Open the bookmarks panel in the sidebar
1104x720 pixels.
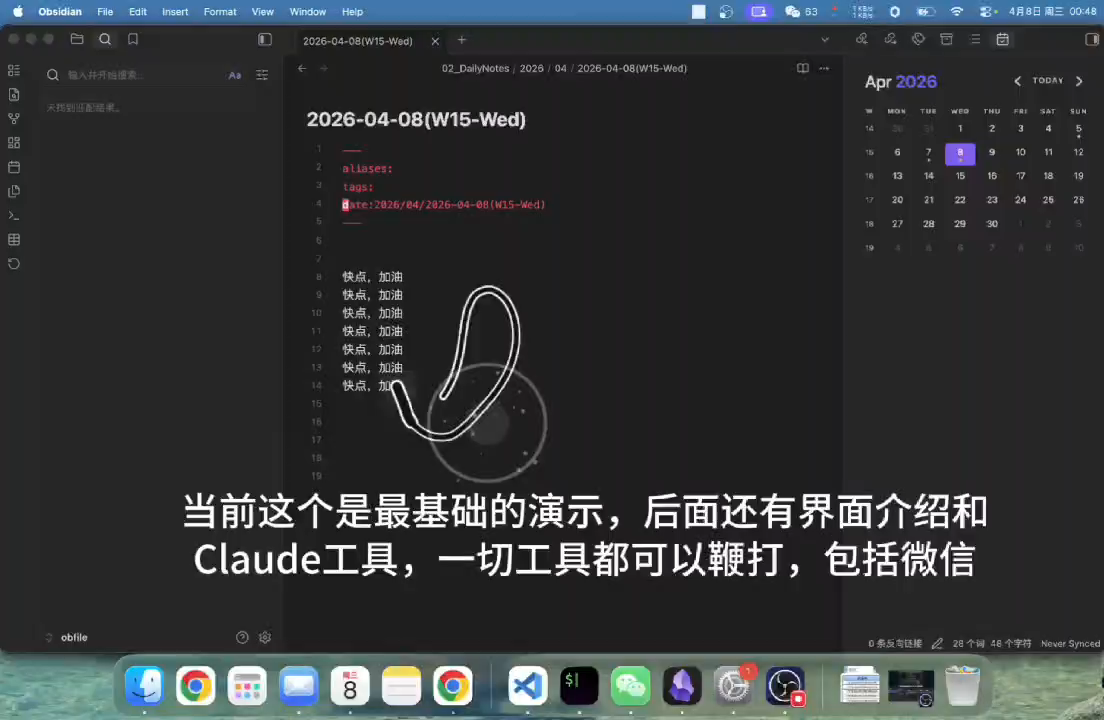click(133, 39)
